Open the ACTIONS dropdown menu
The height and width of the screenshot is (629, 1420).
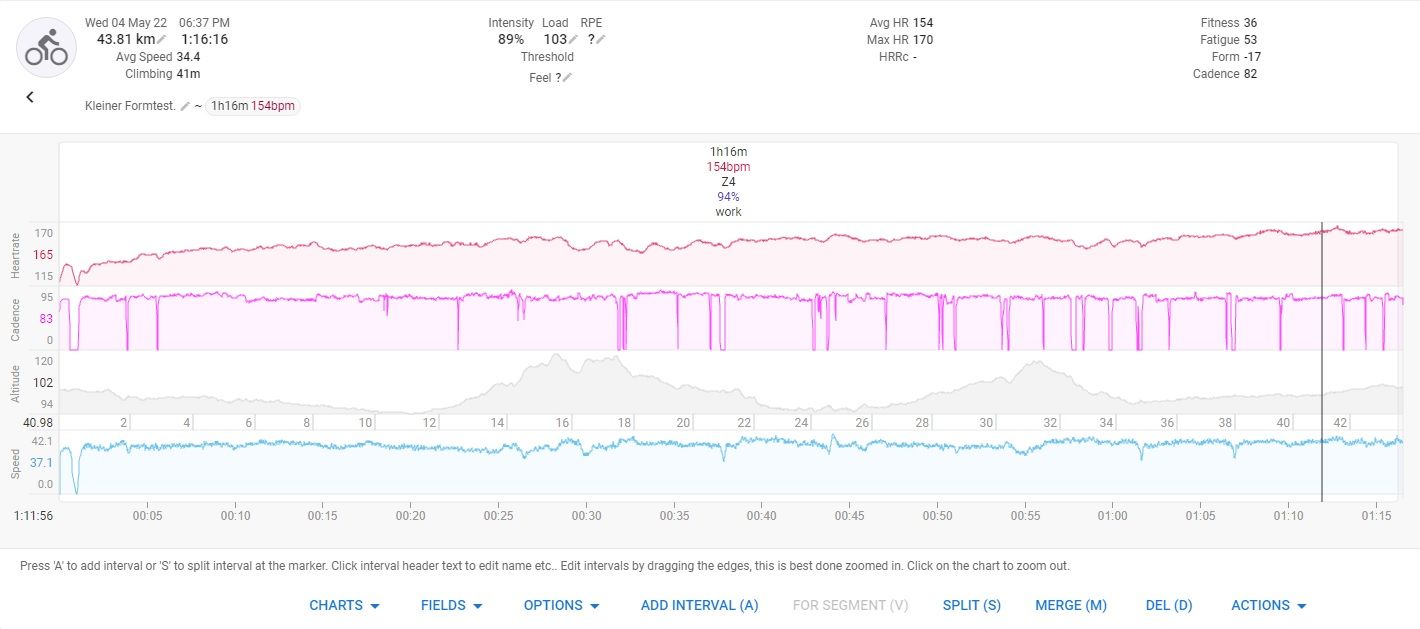[1269, 605]
